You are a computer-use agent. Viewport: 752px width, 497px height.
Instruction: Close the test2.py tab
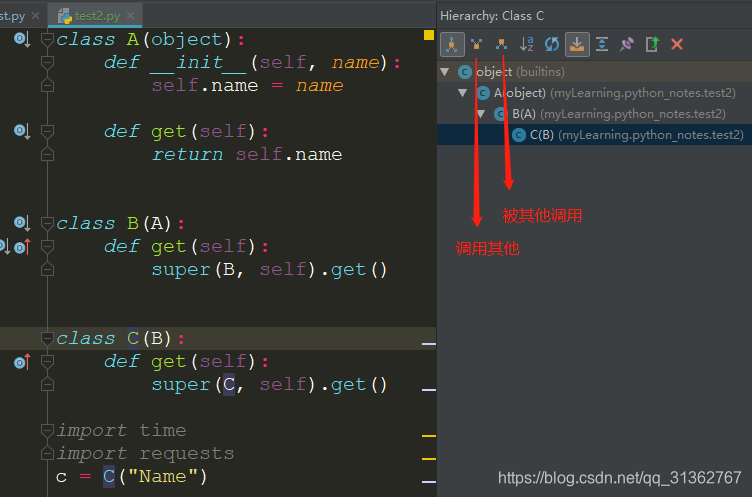coord(129,15)
